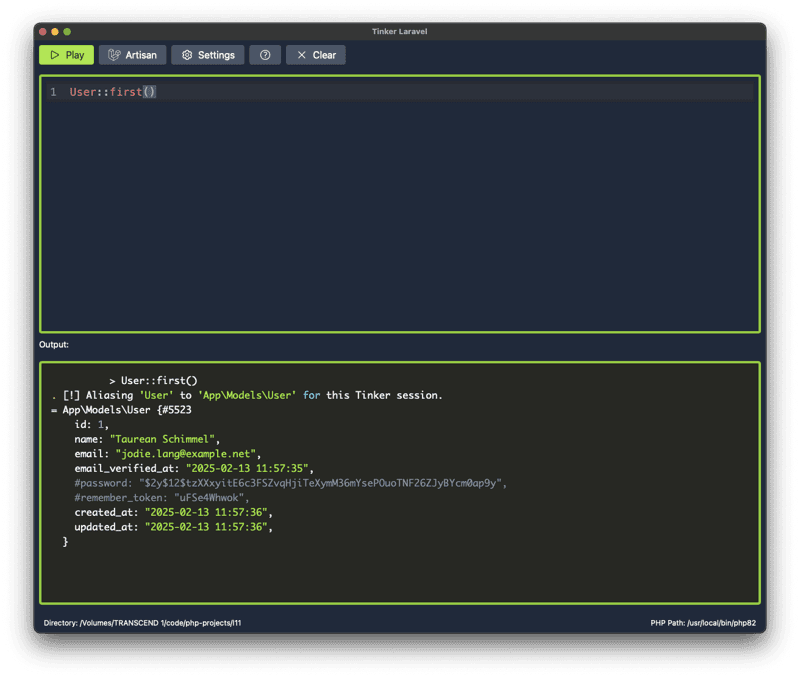Click the Laravel logo on Artisan button
This screenshot has height=678, width=800.
(x=115, y=55)
